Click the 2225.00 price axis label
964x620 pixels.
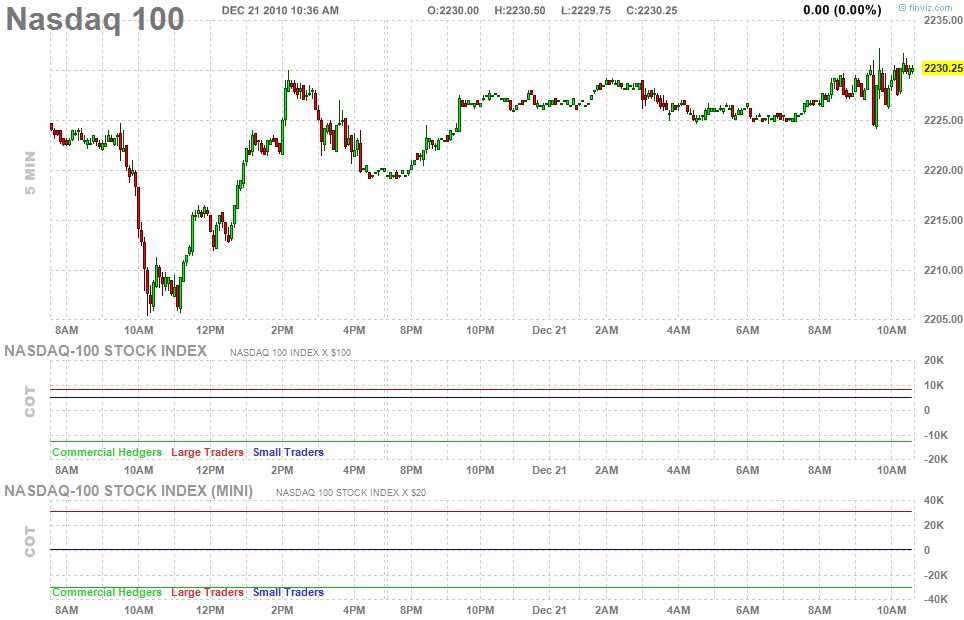943,120
